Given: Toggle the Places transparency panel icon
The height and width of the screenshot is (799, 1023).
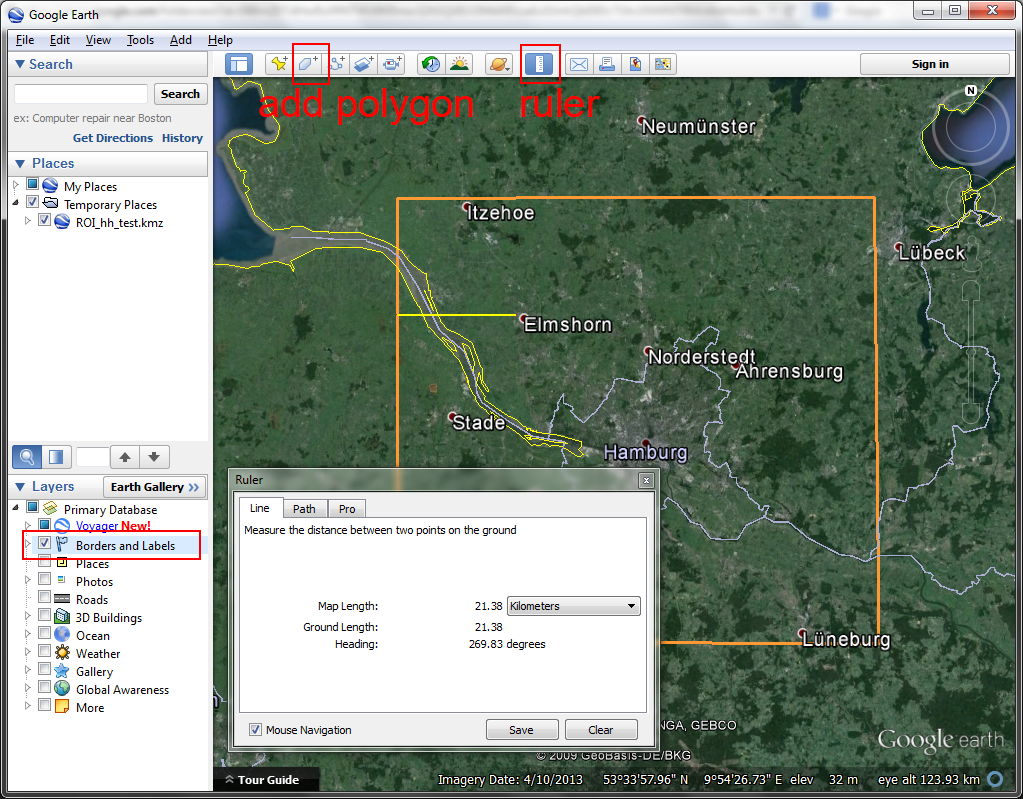Looking at the screenshot, I should [57, 457].
